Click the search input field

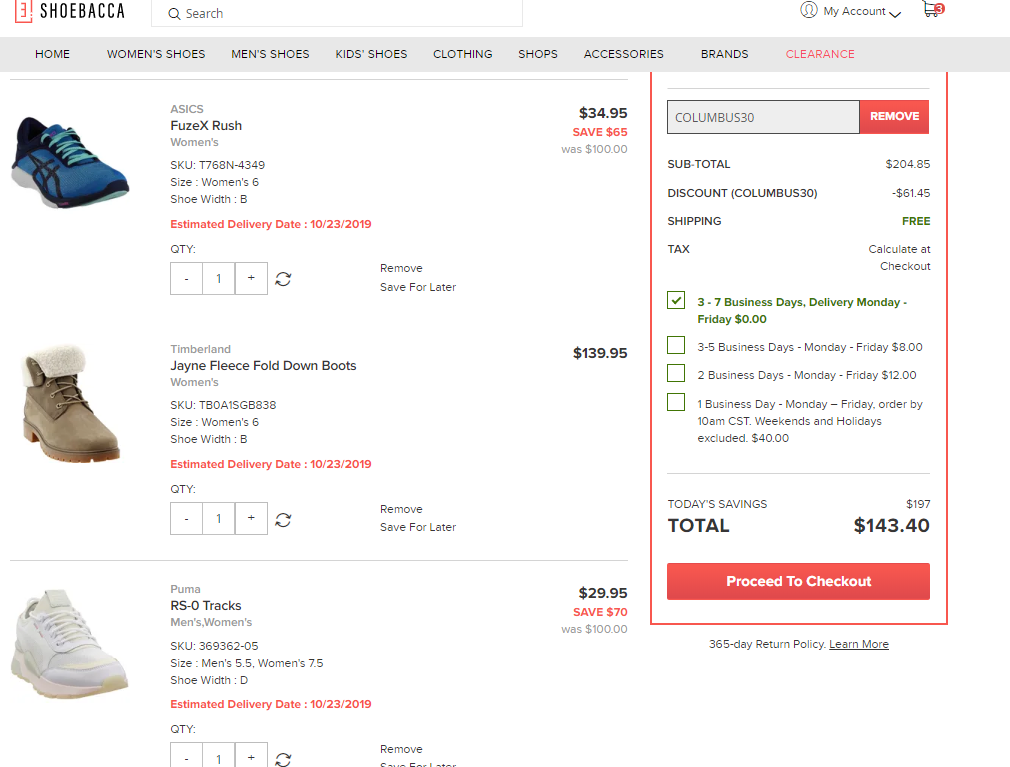pos(337,14)
